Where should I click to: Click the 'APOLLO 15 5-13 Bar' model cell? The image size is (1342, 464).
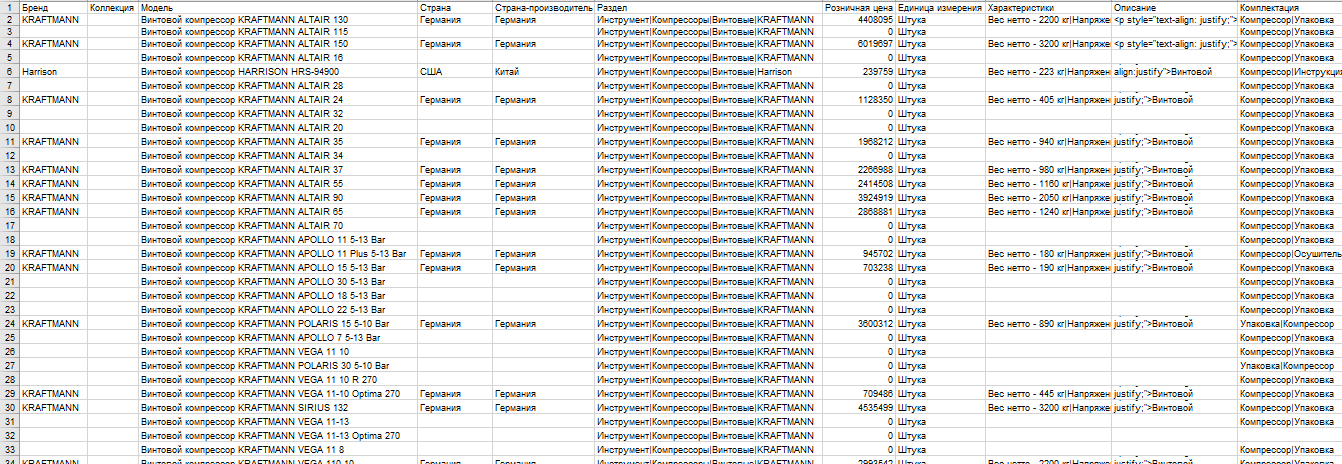(x=278, y=268)
